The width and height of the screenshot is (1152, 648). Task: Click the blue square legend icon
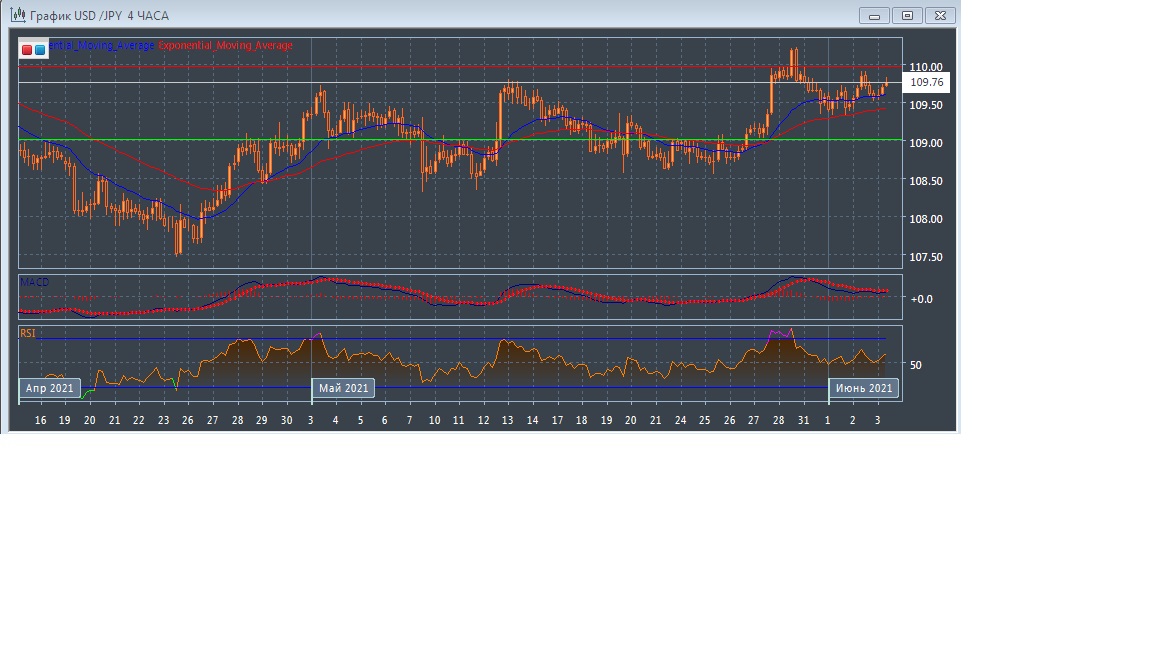point(40,48)
